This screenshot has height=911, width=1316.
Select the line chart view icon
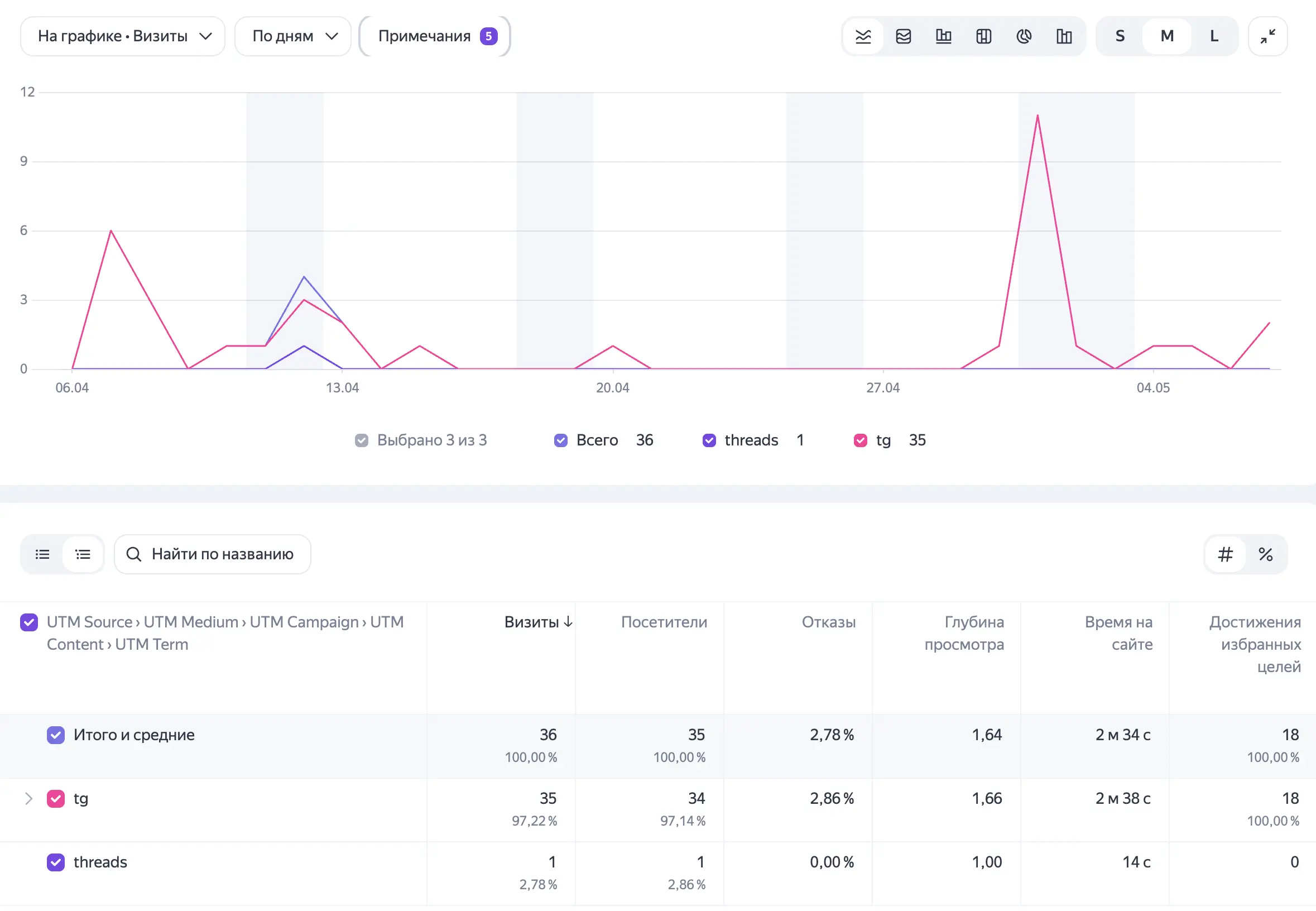(x=863, y=36)
